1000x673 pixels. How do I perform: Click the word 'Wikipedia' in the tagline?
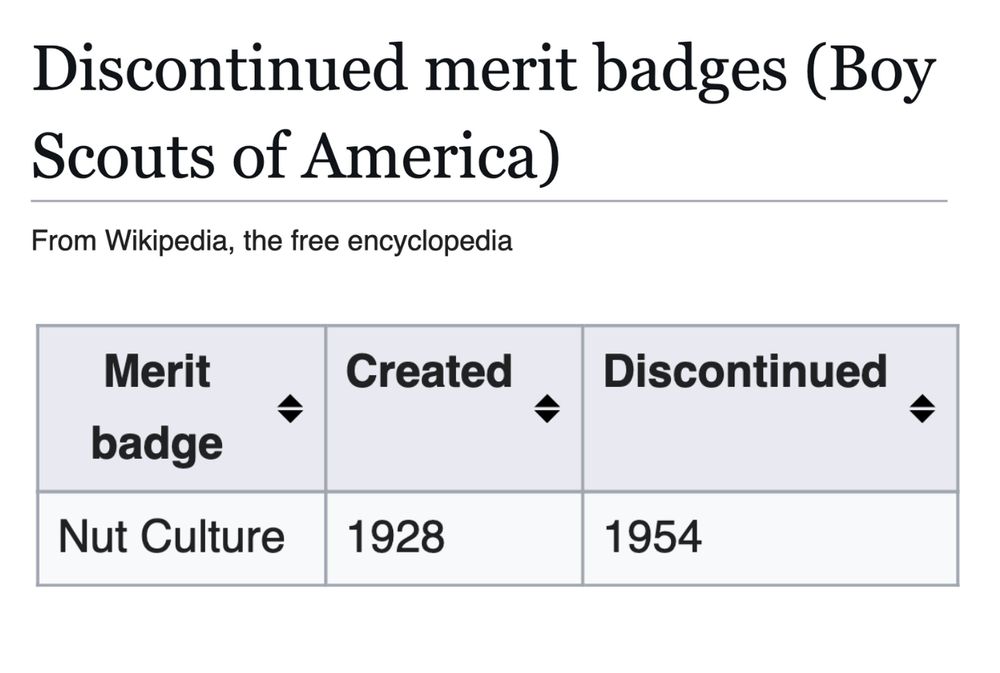click(x=168, y=241)
